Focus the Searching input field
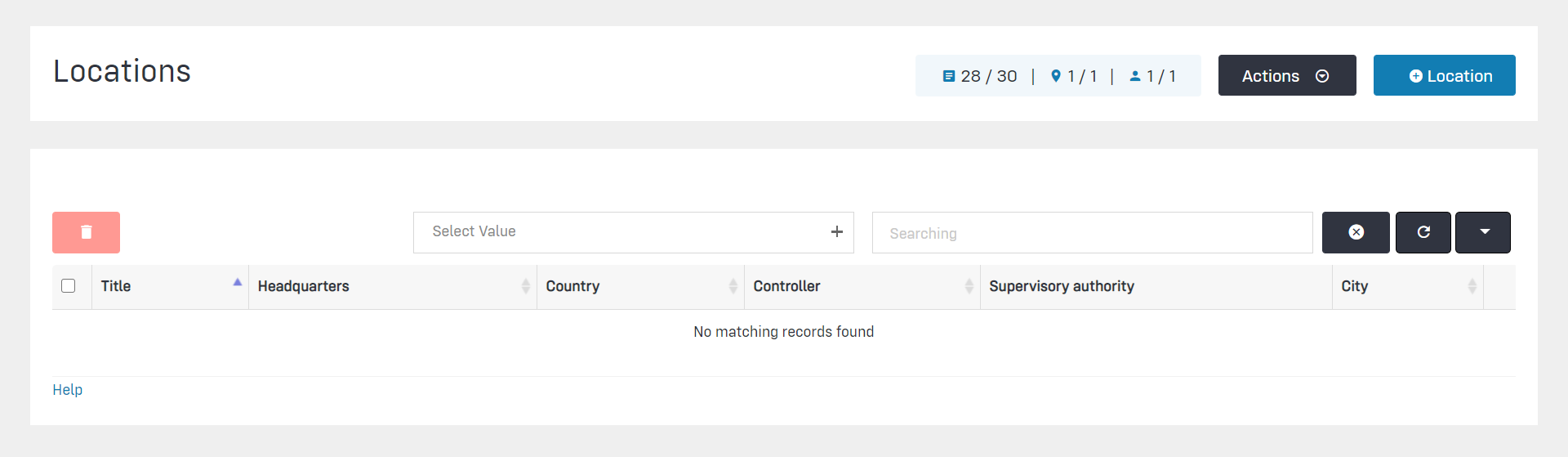Screen dimensions: 1568x457 point(1091,233)
